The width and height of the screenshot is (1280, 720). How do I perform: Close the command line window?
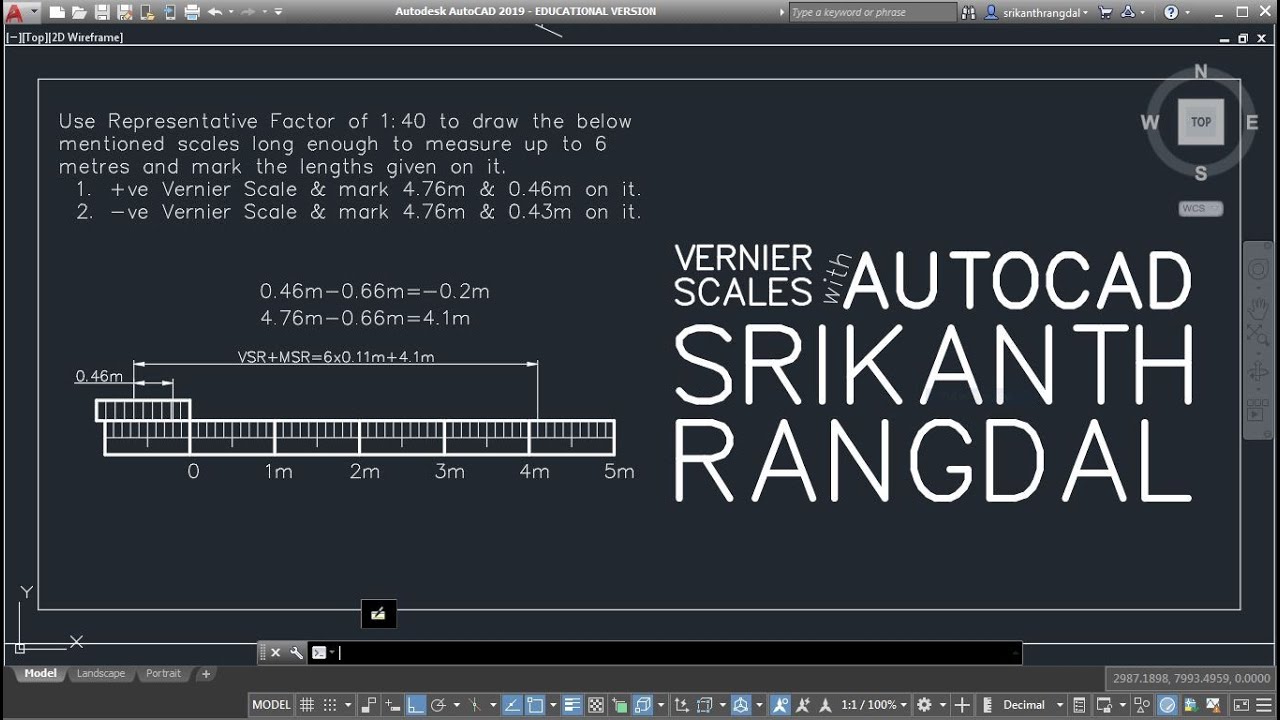click(276, 653)
